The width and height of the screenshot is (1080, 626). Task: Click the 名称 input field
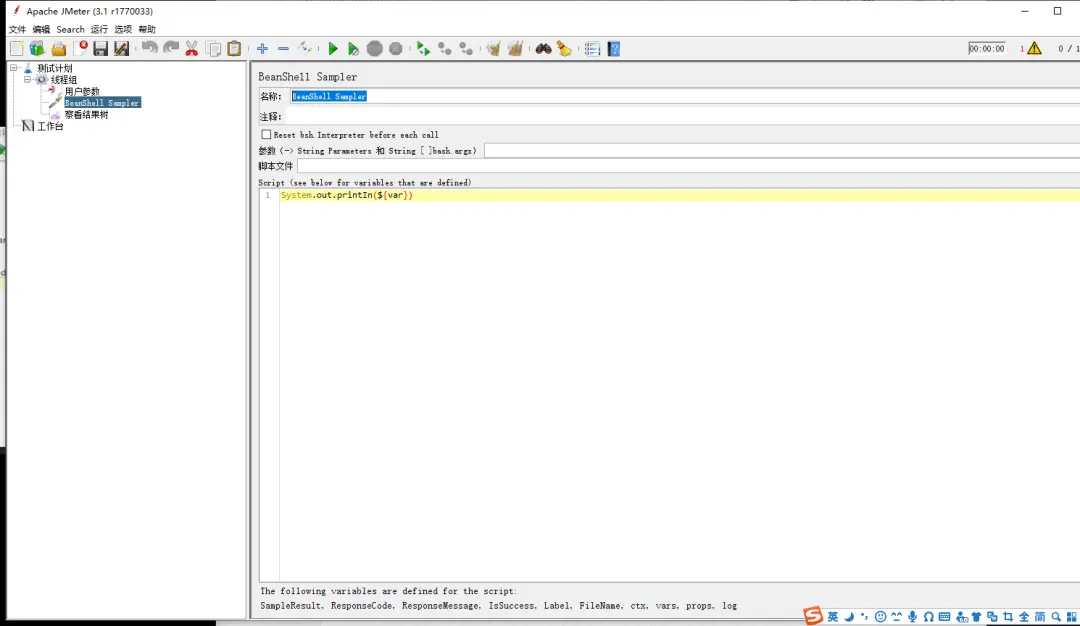[684, 96]
